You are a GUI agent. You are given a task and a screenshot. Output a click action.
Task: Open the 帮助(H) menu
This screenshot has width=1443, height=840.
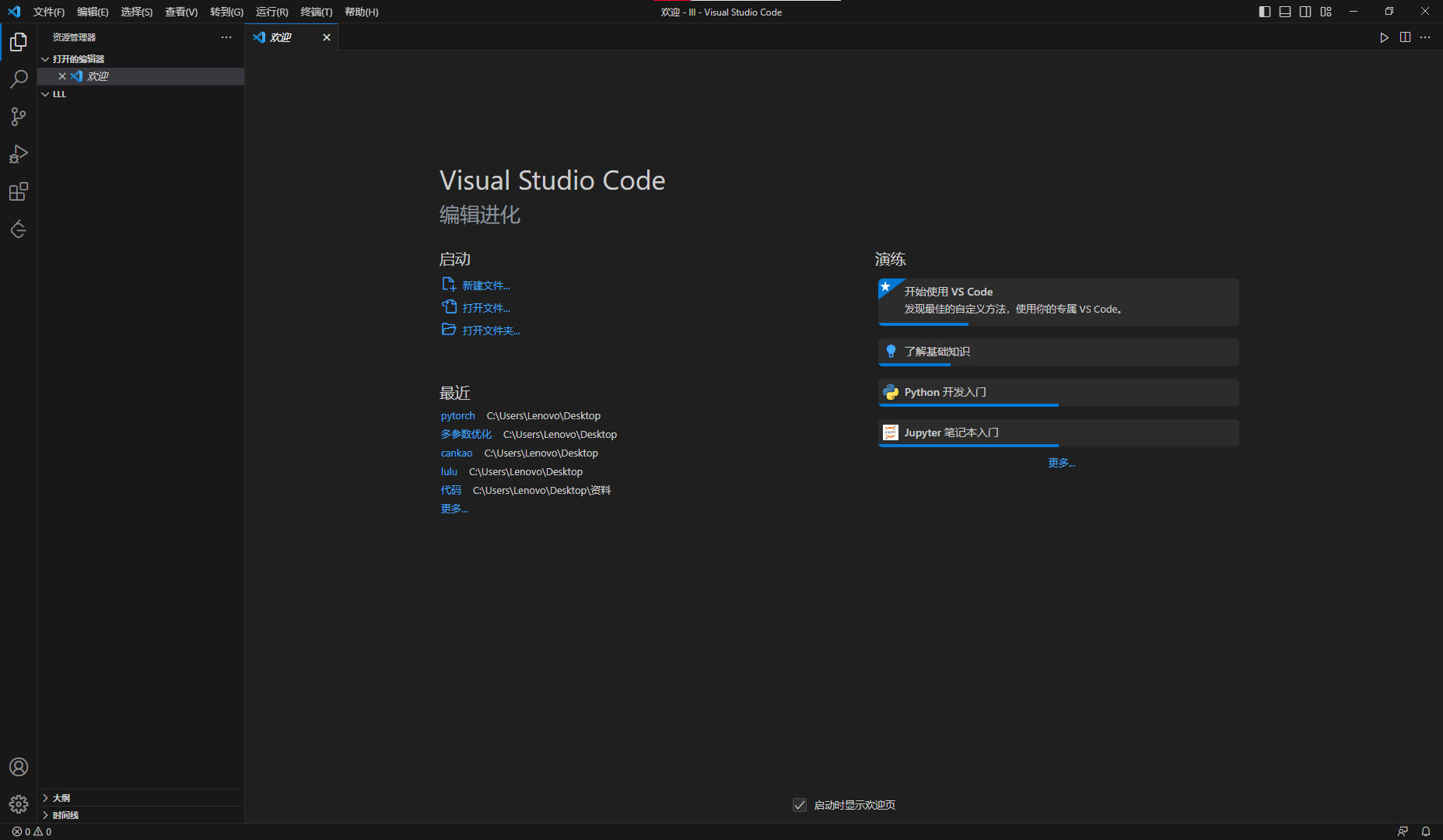coord(362,12)
